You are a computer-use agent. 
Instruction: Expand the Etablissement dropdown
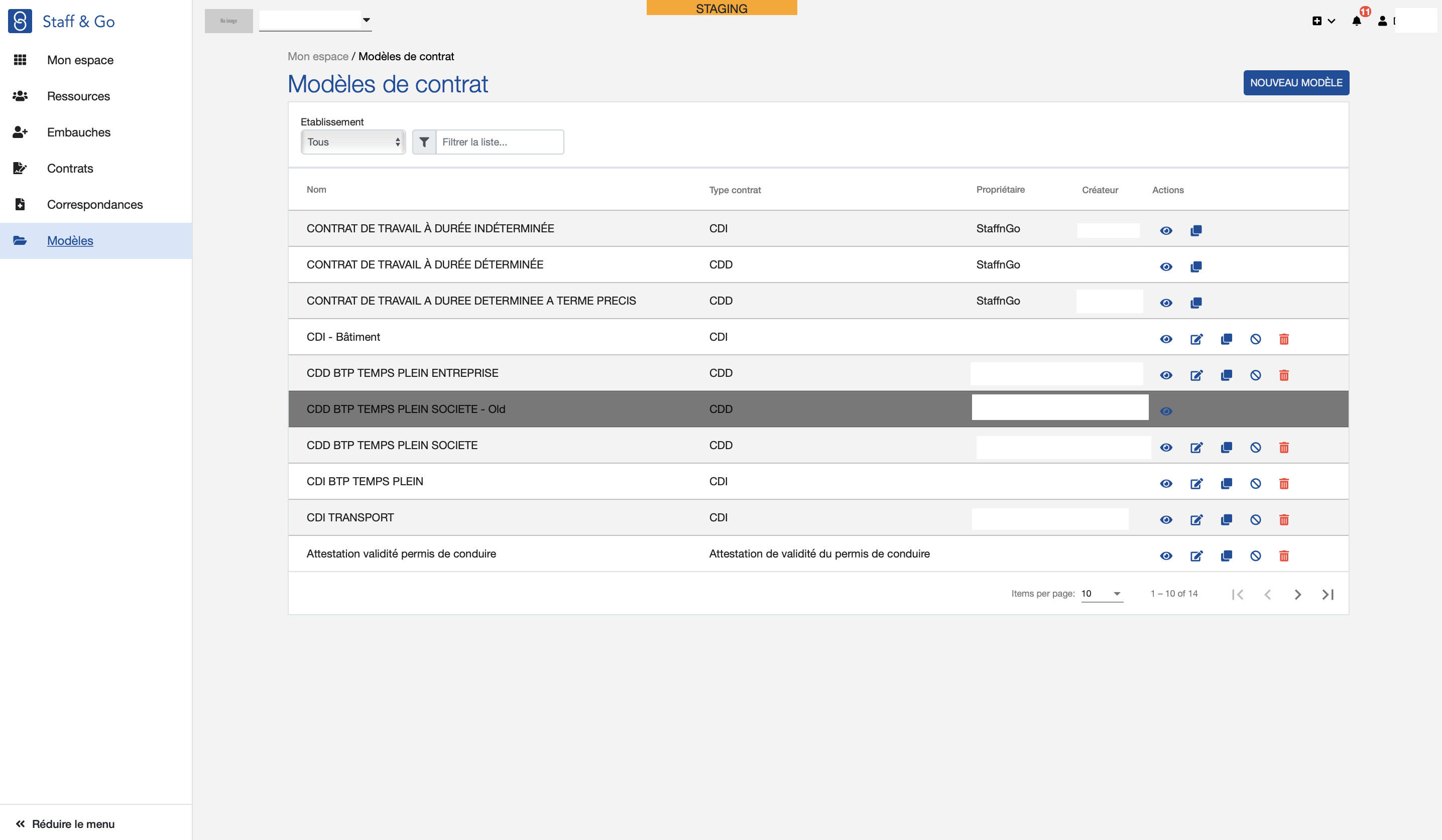352,141
